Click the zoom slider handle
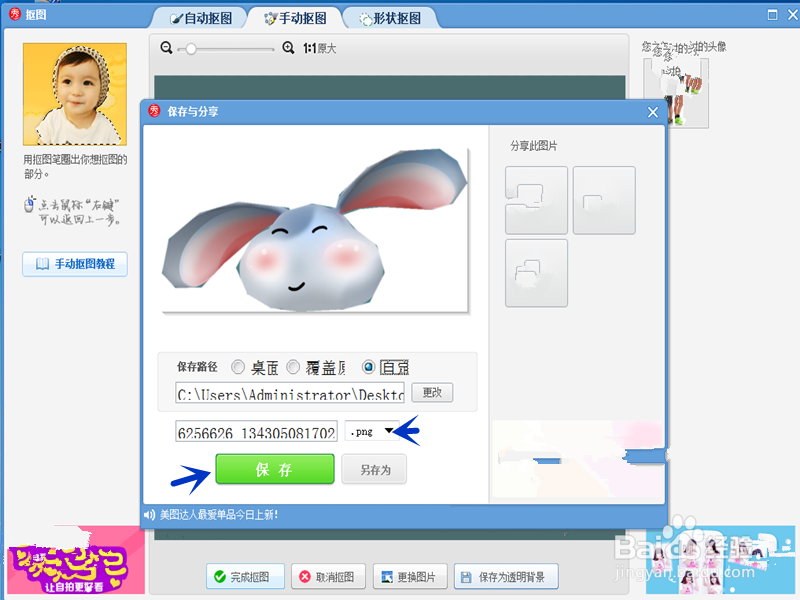 point(191,49)
